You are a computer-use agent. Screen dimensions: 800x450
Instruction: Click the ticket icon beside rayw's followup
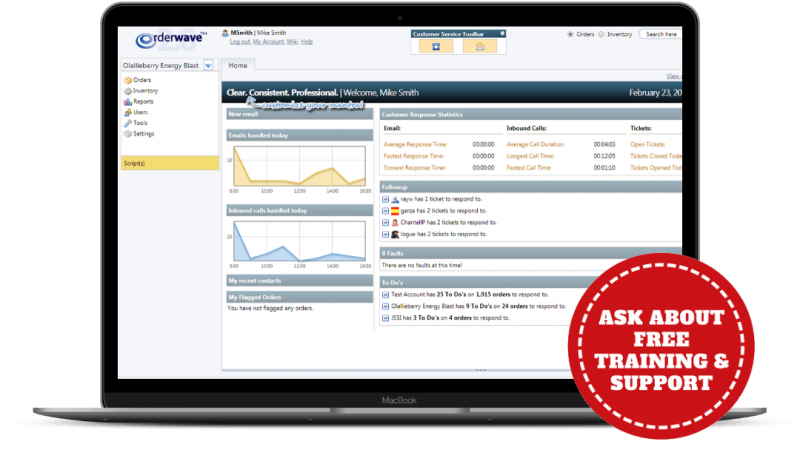[x=394, y=198]
